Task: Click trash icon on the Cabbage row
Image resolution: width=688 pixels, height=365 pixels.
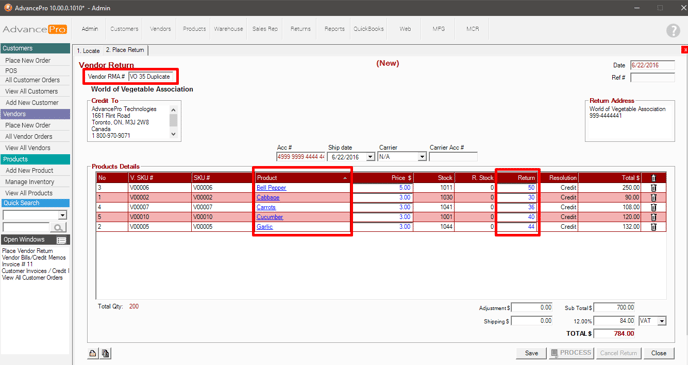Action: coord(653,197)
